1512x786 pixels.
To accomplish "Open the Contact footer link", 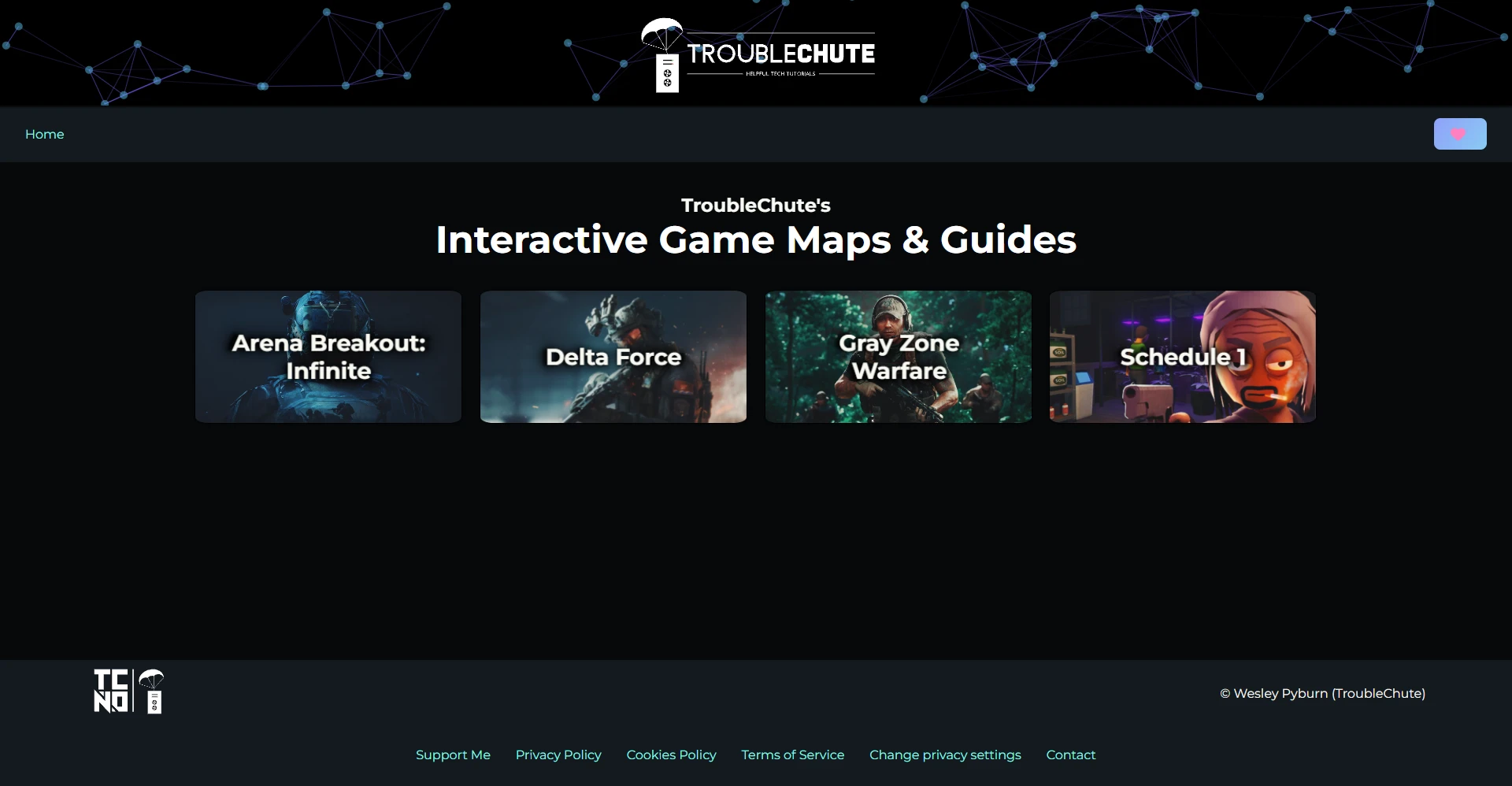I will 1071,755.
